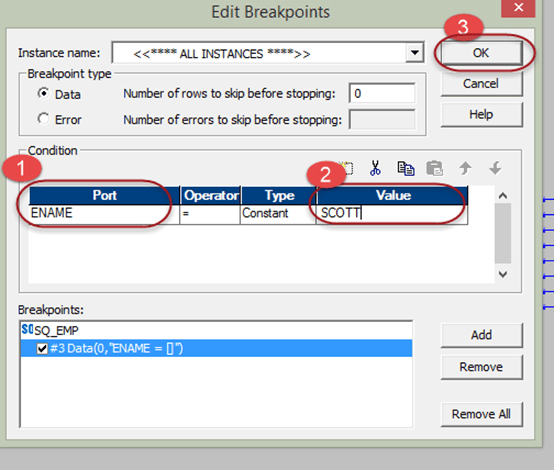Image resolution: width=554 pixels, height=470 pixels.
Task: Click the new condition icon
Action: (347, 168)
